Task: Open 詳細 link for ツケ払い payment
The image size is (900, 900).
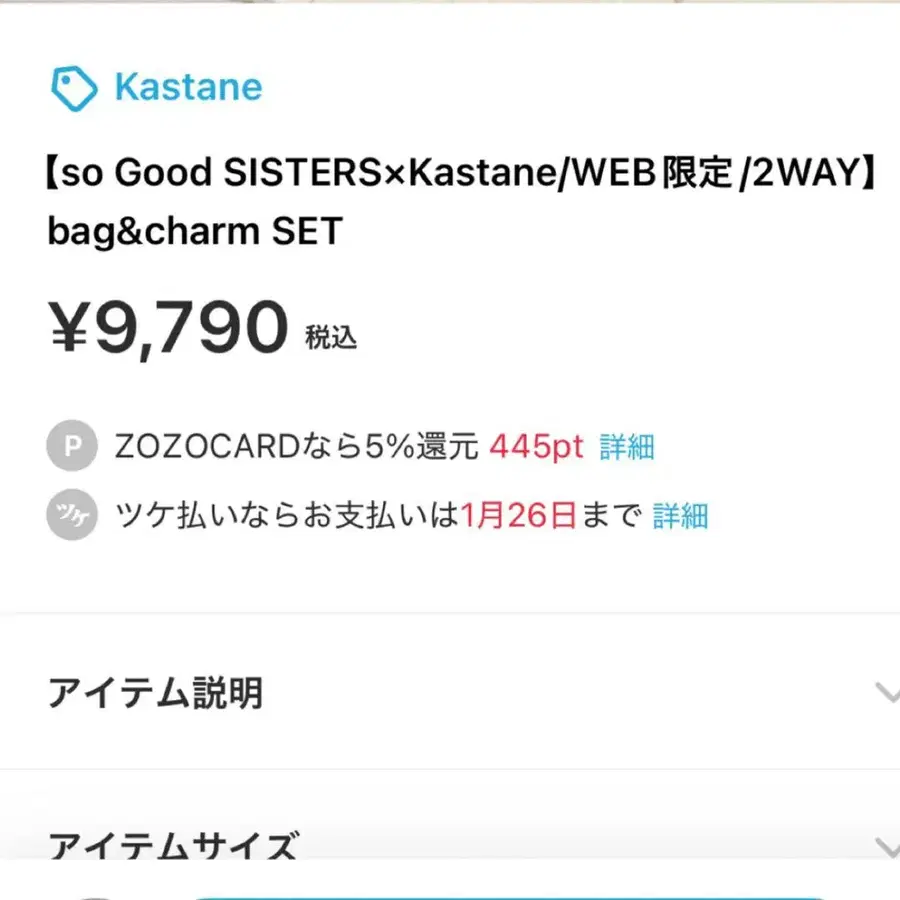Action: point(681,516)
